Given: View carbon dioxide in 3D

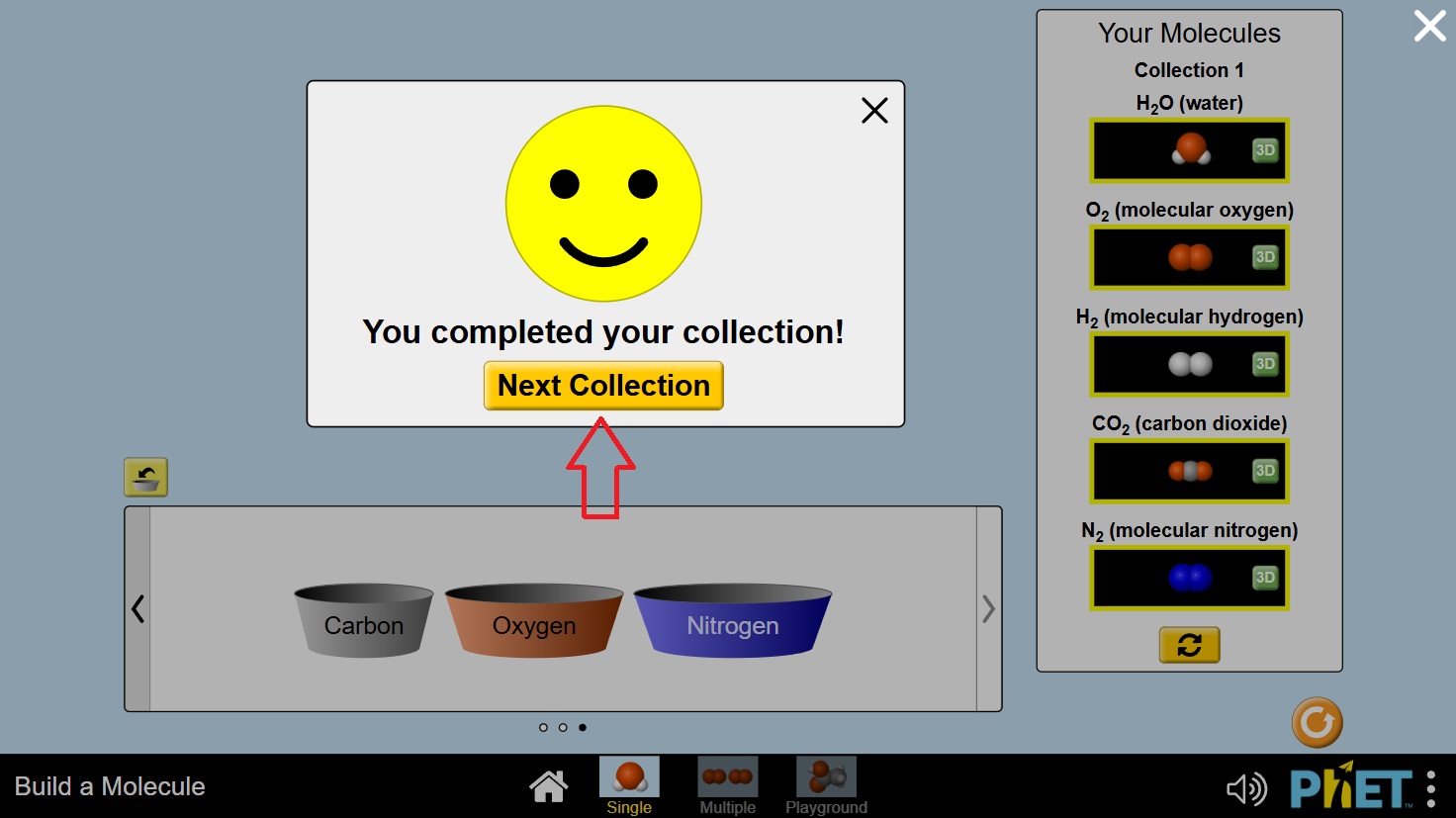Looking at the screenshot, I should click(x=1264, y=471).
